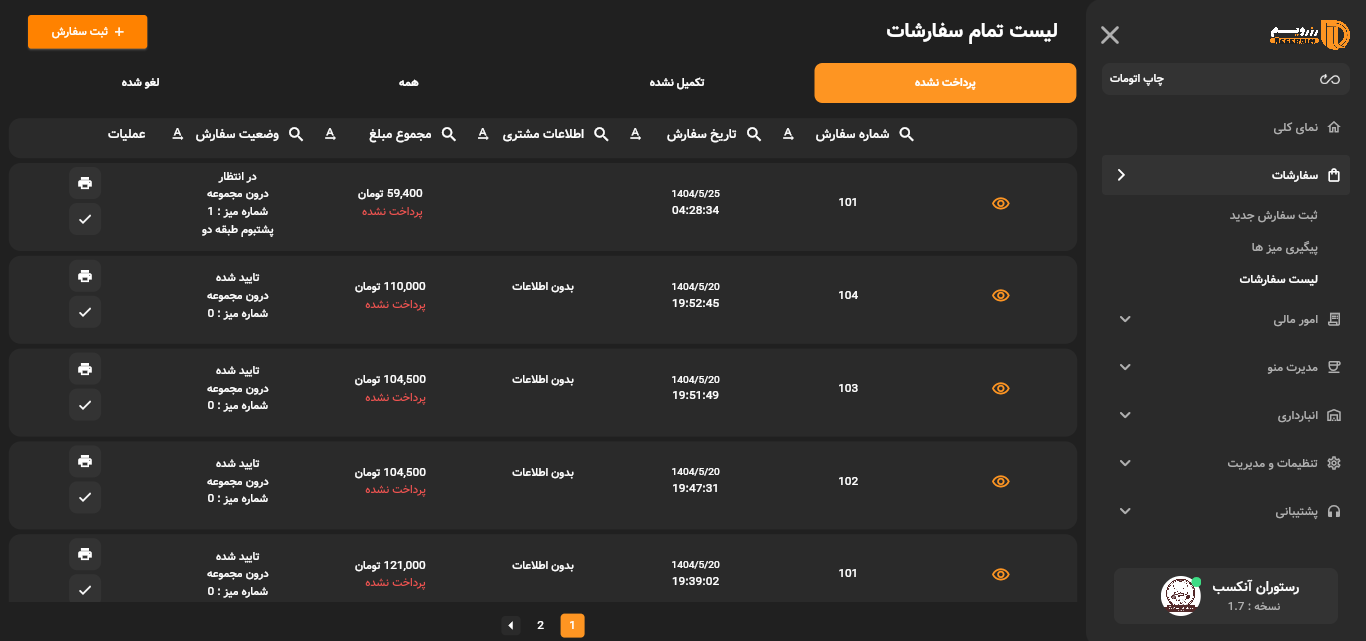The height and width of the screenshot is (641, 1366).
Task: Click printer icon for the 59,400 تومان order
Action: 85,183
